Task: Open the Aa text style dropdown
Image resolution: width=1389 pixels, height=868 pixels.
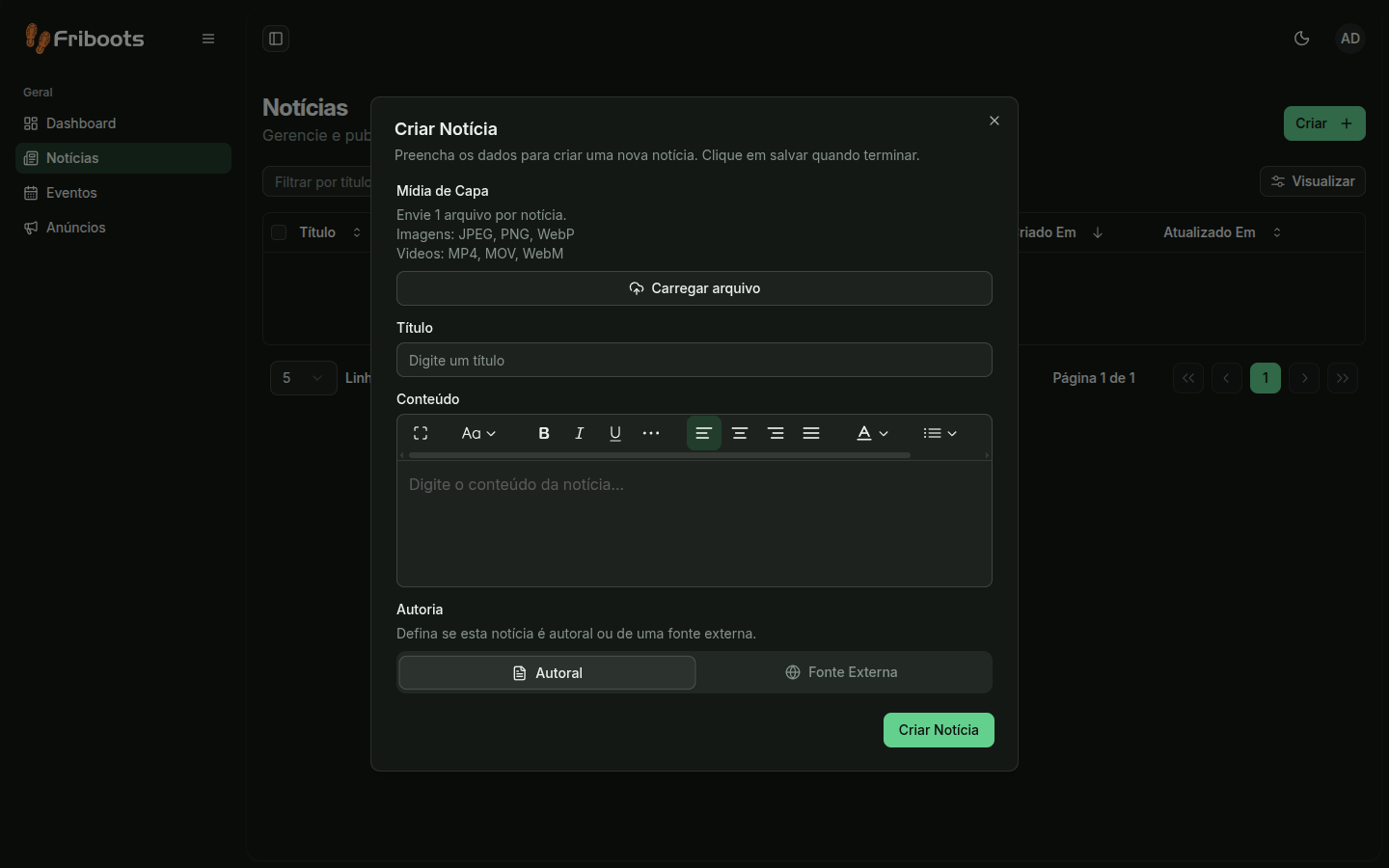Action: tap(478, 433)
